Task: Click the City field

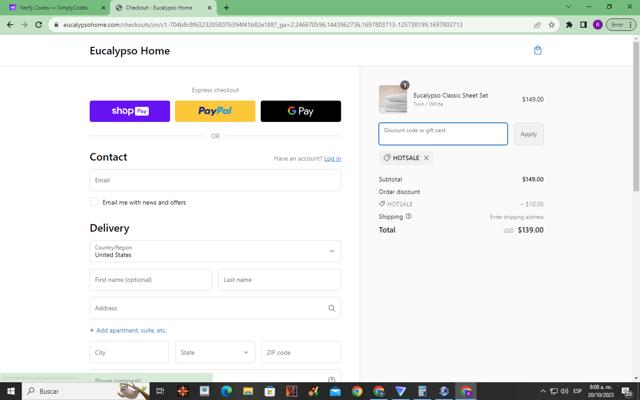Action: click(x=129, y=352)
